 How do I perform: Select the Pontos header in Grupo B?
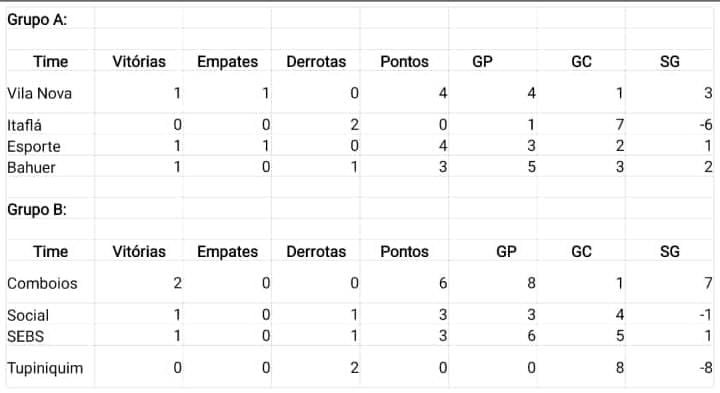pos(404,252)
